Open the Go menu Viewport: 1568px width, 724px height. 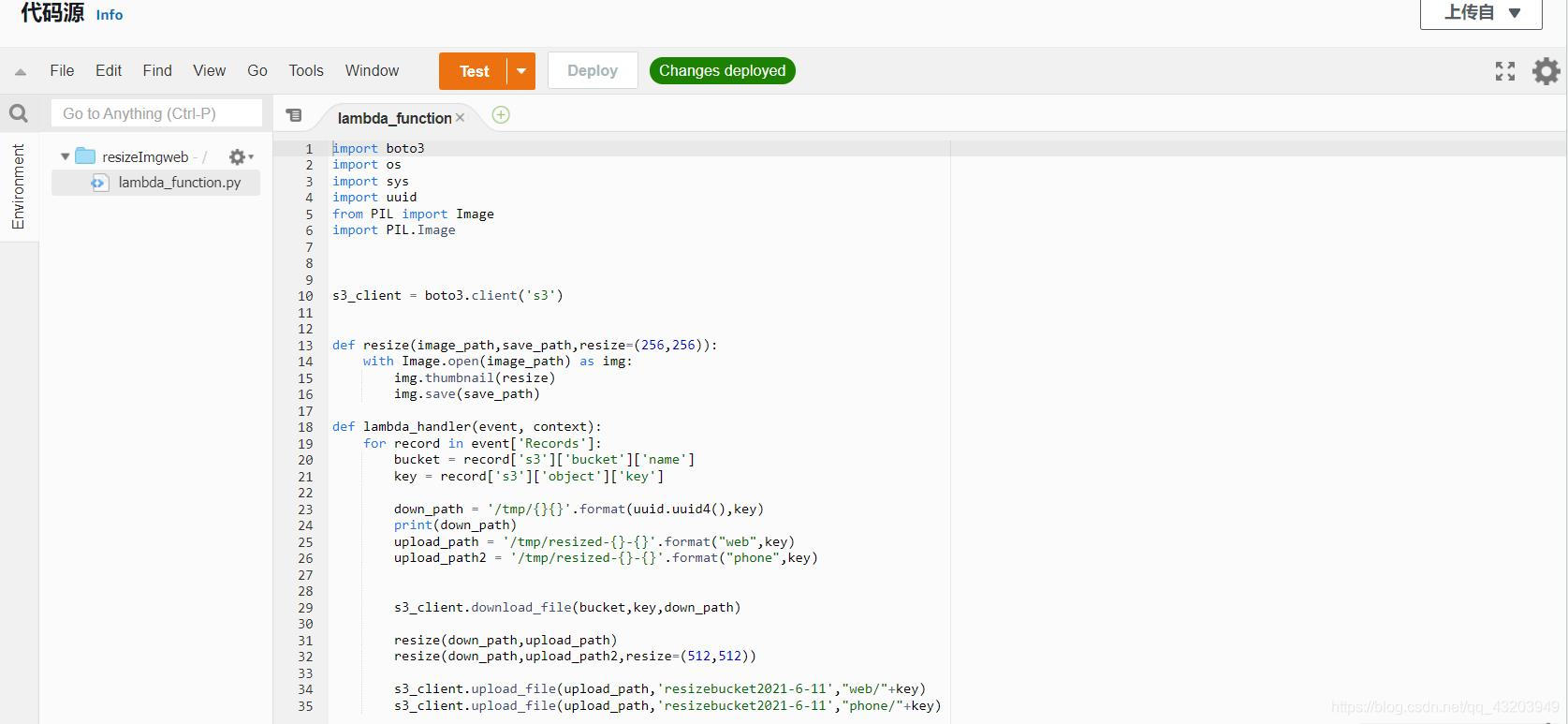point(257,70)
